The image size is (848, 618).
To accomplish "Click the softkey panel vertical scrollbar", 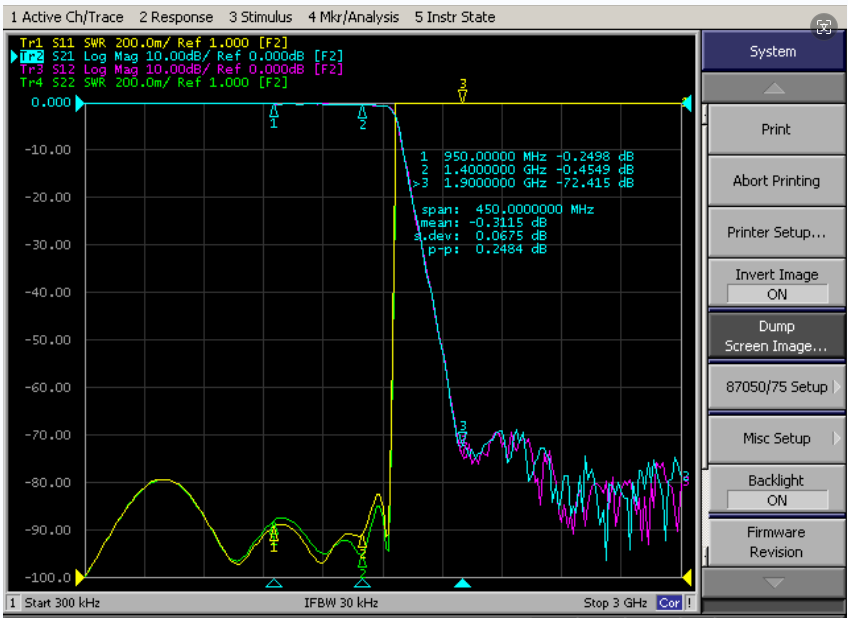I will (x=705, y=335).
